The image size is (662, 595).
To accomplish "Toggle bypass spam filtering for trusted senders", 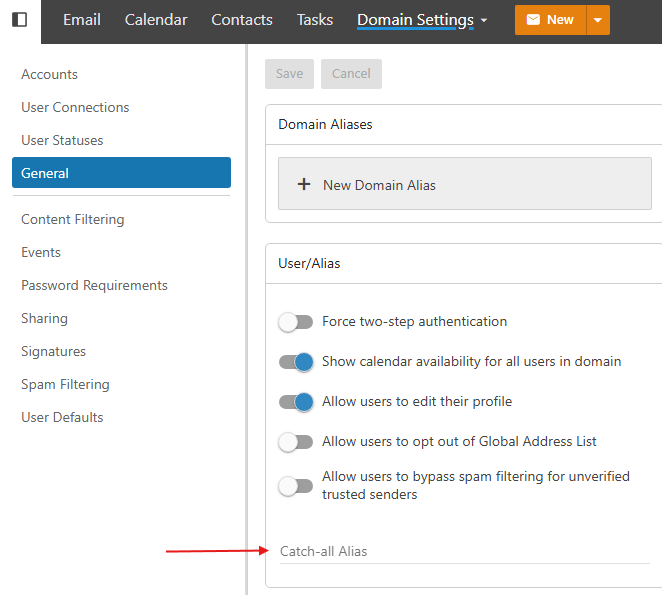I will click(x=295, y=486).
